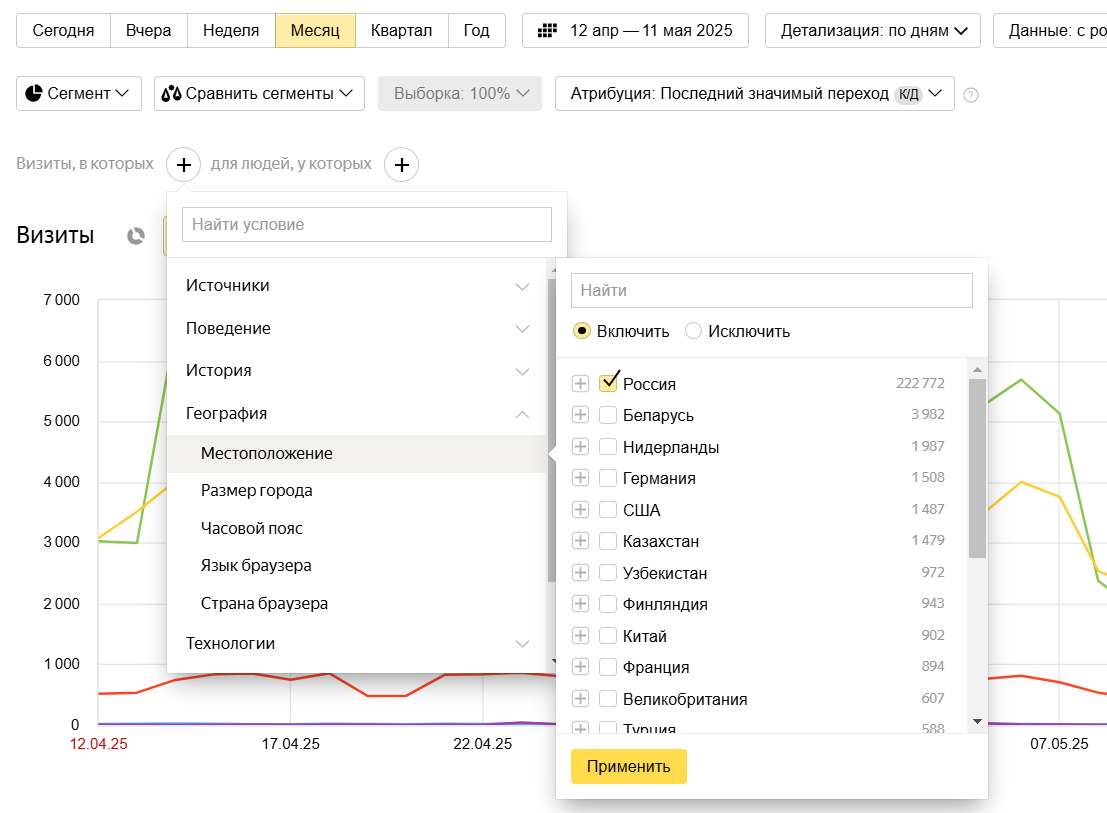Expand the Россия row plus icon
1107x813 pixels.
(x=580, y=384)
